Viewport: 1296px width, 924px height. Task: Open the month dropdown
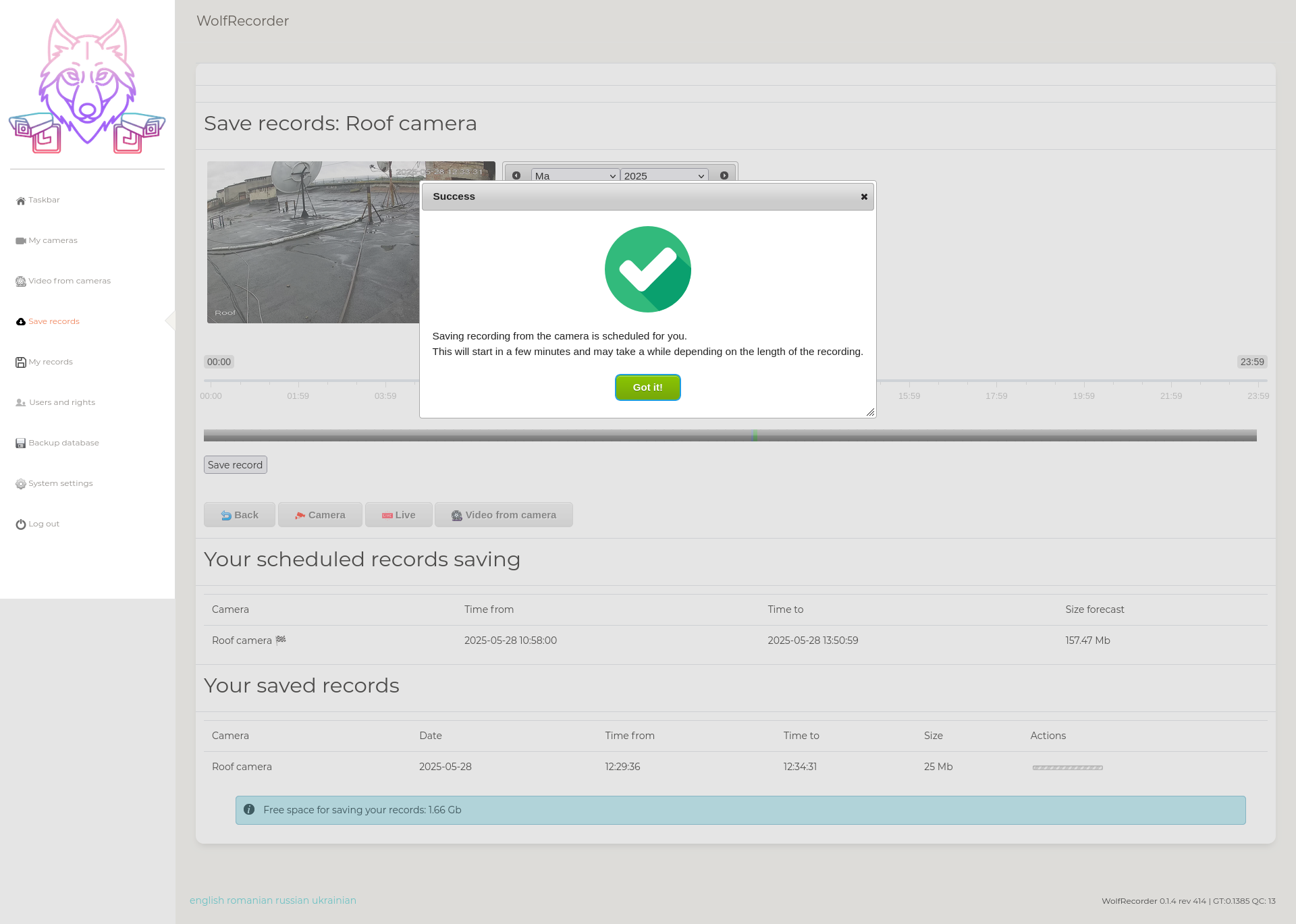(x=575, y=175)
